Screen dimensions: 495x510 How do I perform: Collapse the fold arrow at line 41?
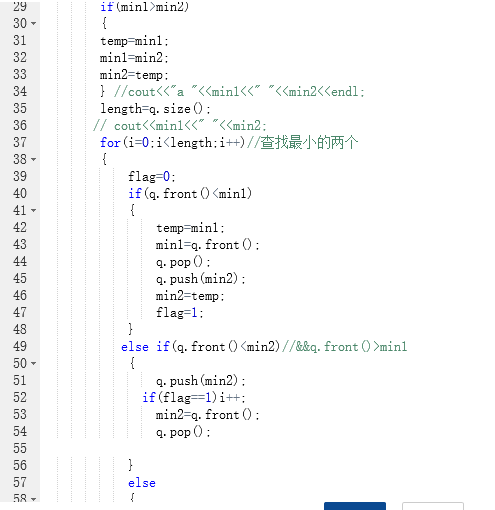point(33,211)
